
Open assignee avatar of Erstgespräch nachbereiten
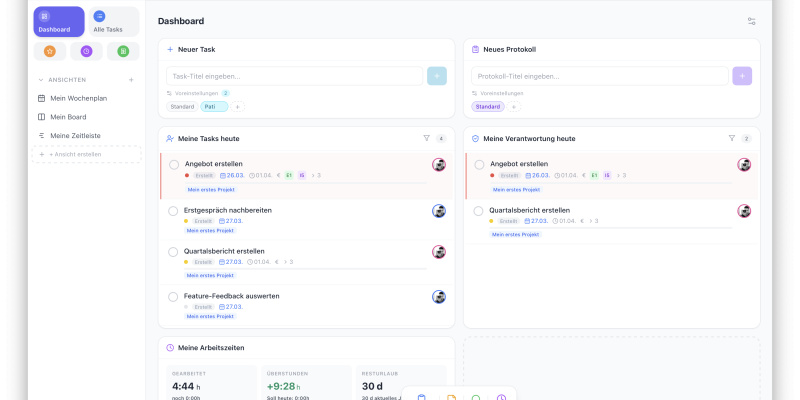[439, 211]
